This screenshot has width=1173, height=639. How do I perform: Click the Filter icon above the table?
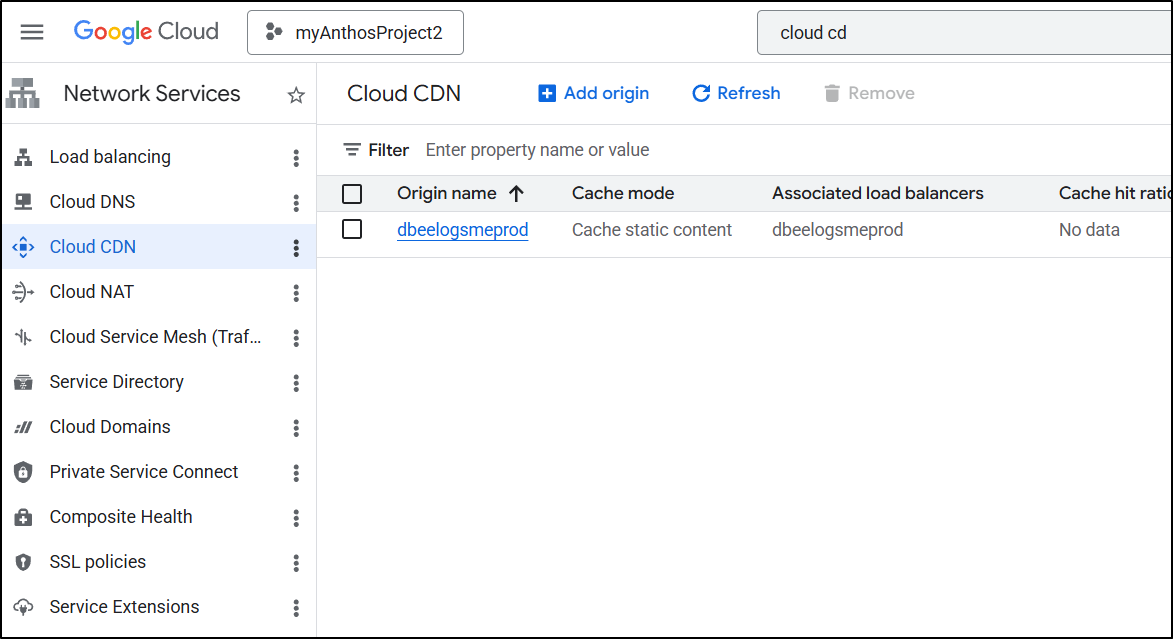[x=352, y=150]
